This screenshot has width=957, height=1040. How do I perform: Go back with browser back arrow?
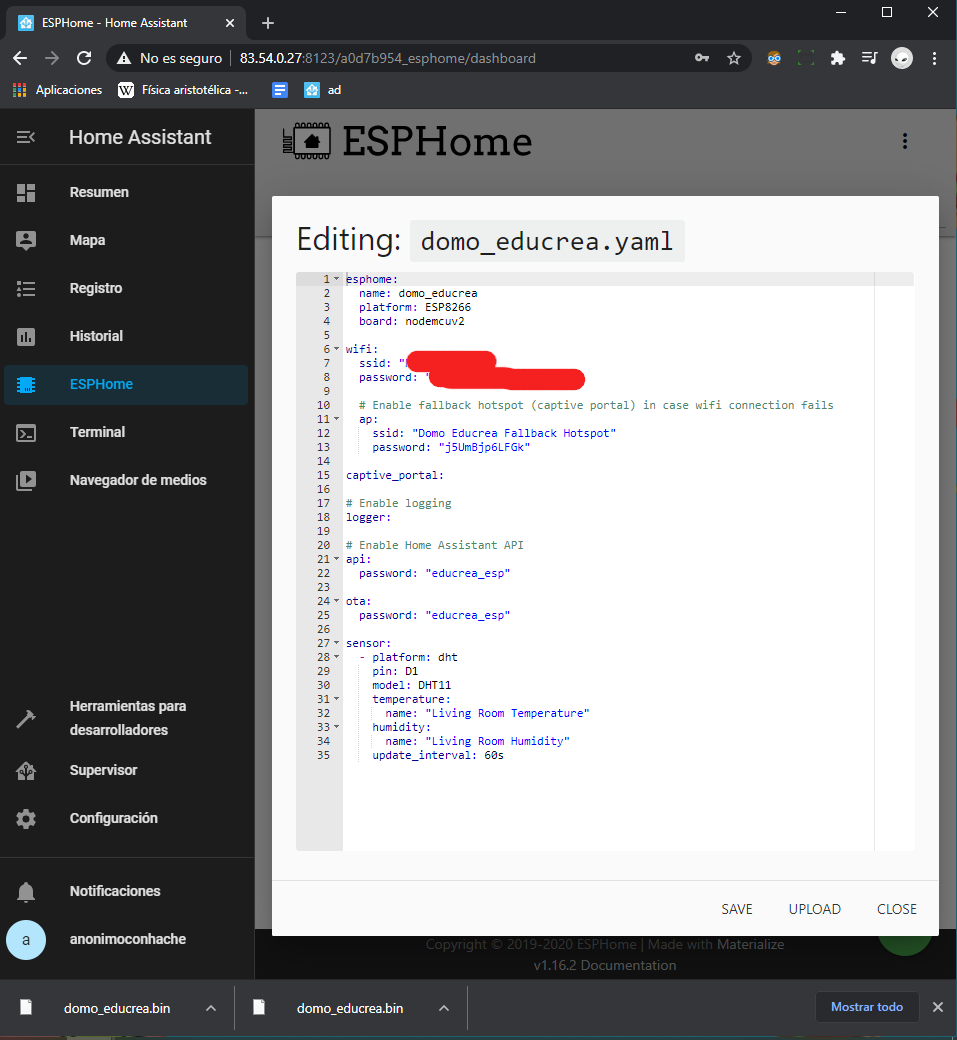pos(20,58)
